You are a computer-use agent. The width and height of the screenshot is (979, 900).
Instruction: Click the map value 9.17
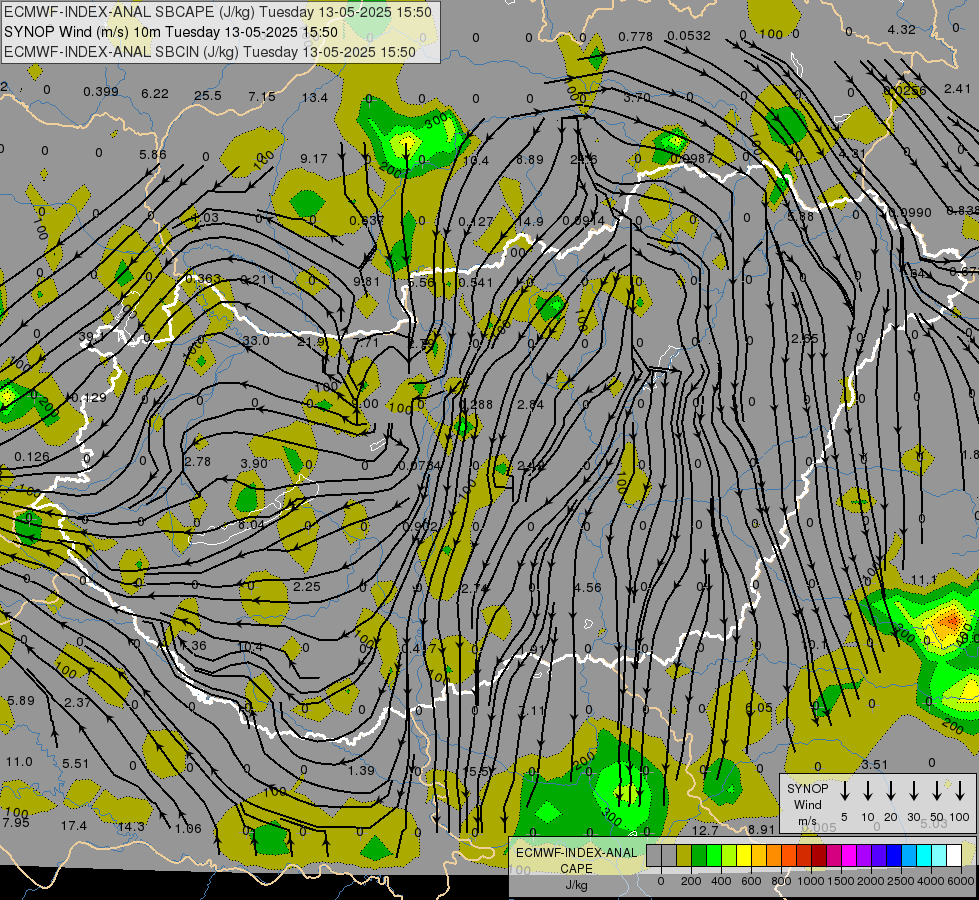coord(314,159)
